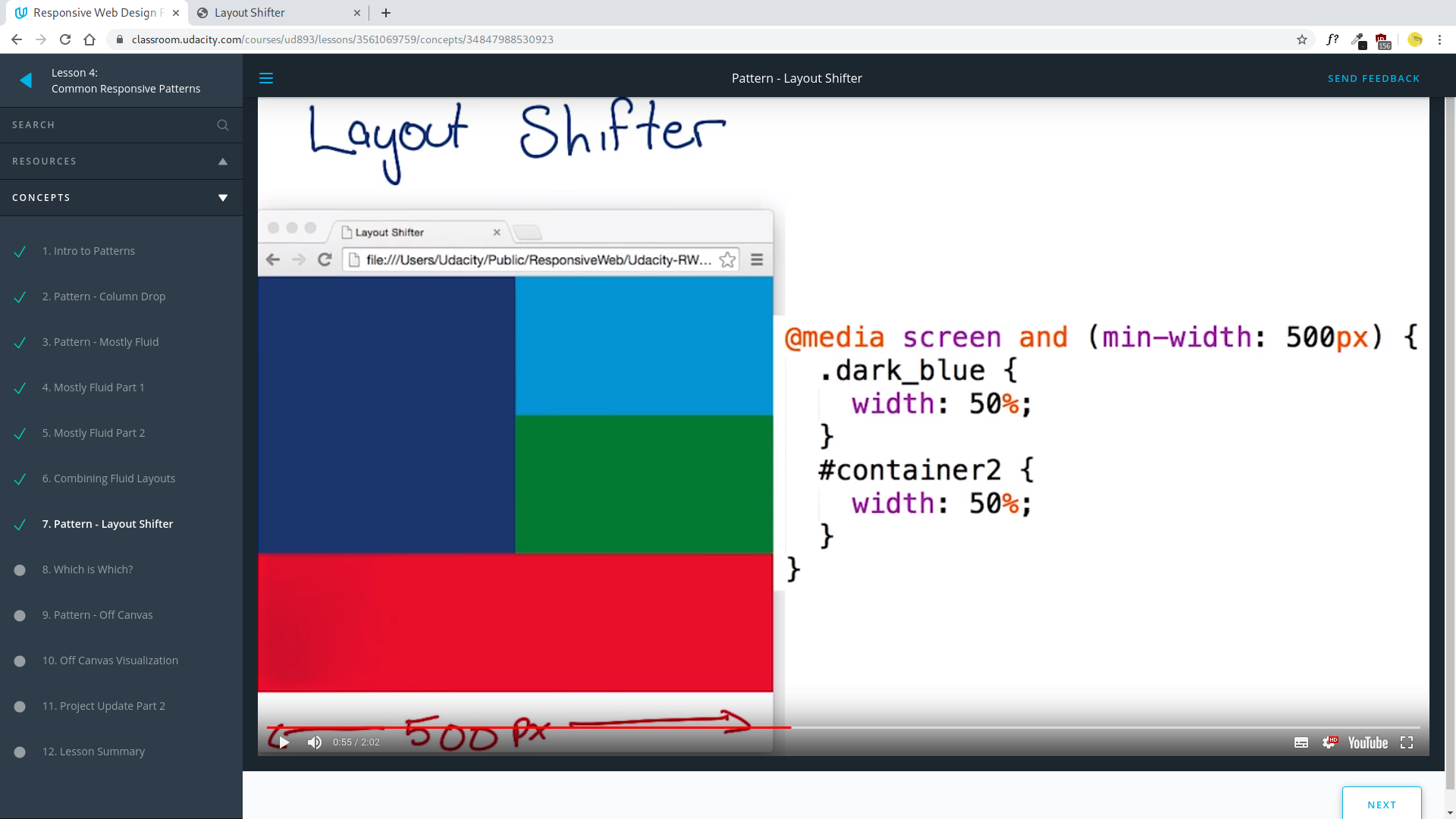
Task: Click the f? extension icon
Action: [1332, 39]
